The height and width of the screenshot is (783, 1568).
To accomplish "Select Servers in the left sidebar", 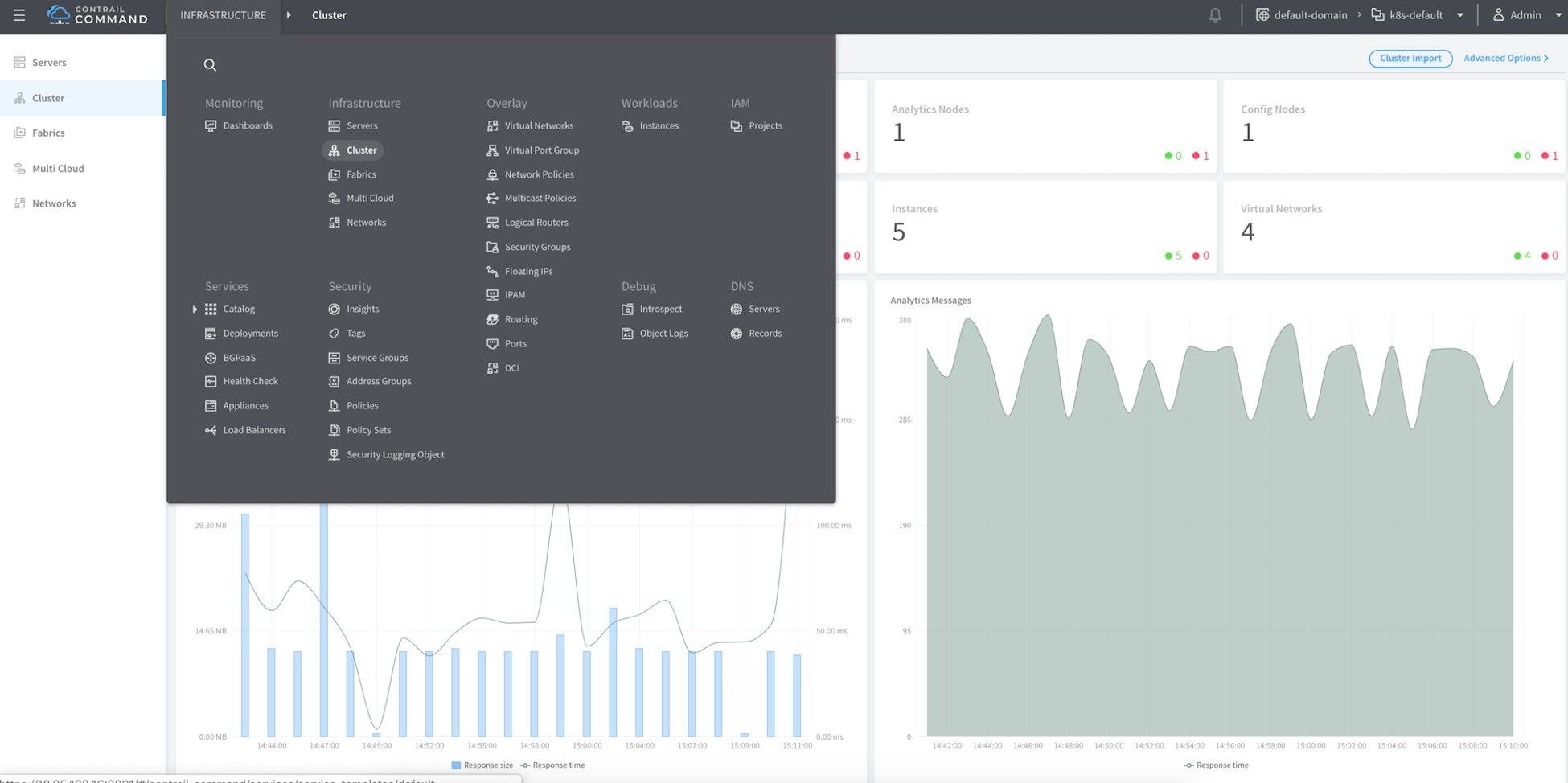I will pos(82,62).
